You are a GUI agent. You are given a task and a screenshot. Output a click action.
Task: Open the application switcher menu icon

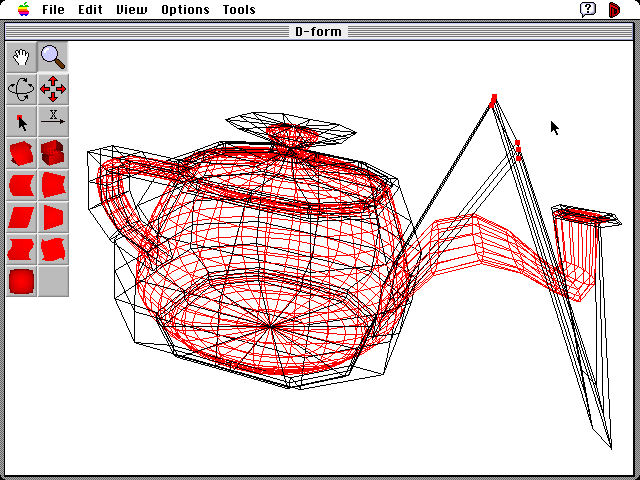[614, 9]
